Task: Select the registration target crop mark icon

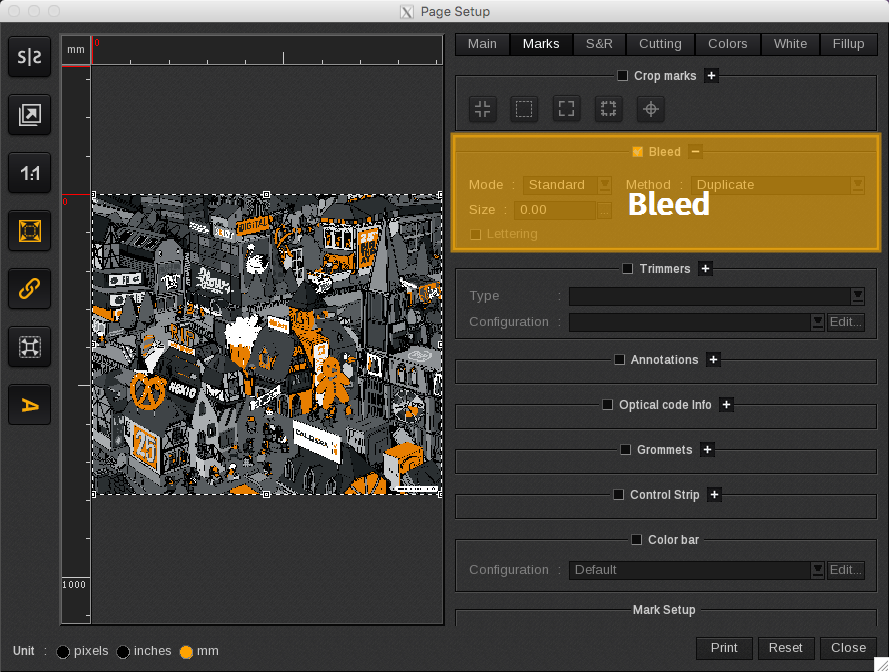Action: tap(650, 109)
